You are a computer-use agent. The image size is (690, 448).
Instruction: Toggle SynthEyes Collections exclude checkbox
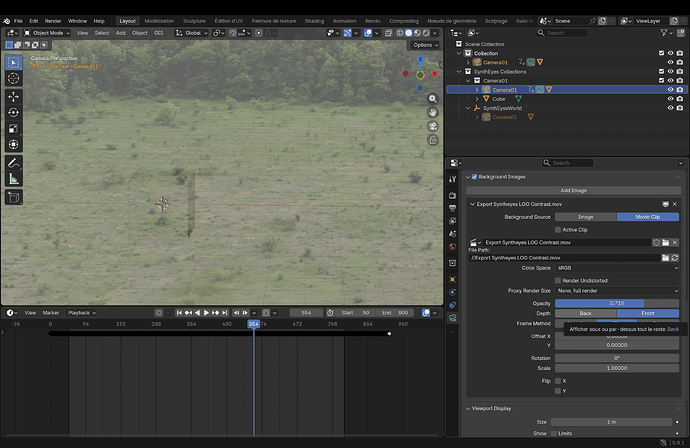661,71
